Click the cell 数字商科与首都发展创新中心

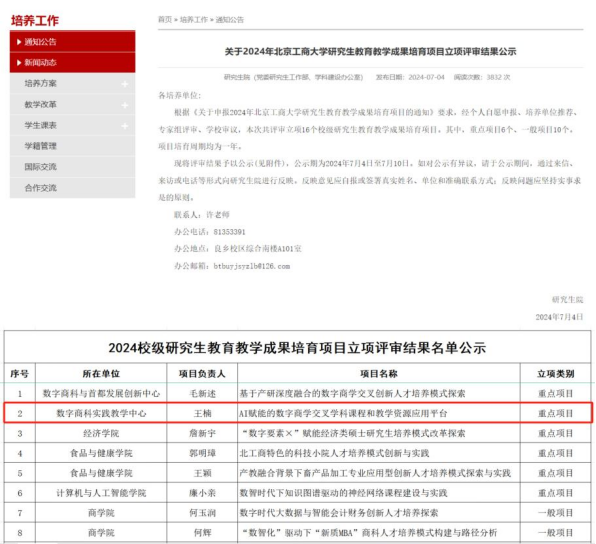click(101, 393)
